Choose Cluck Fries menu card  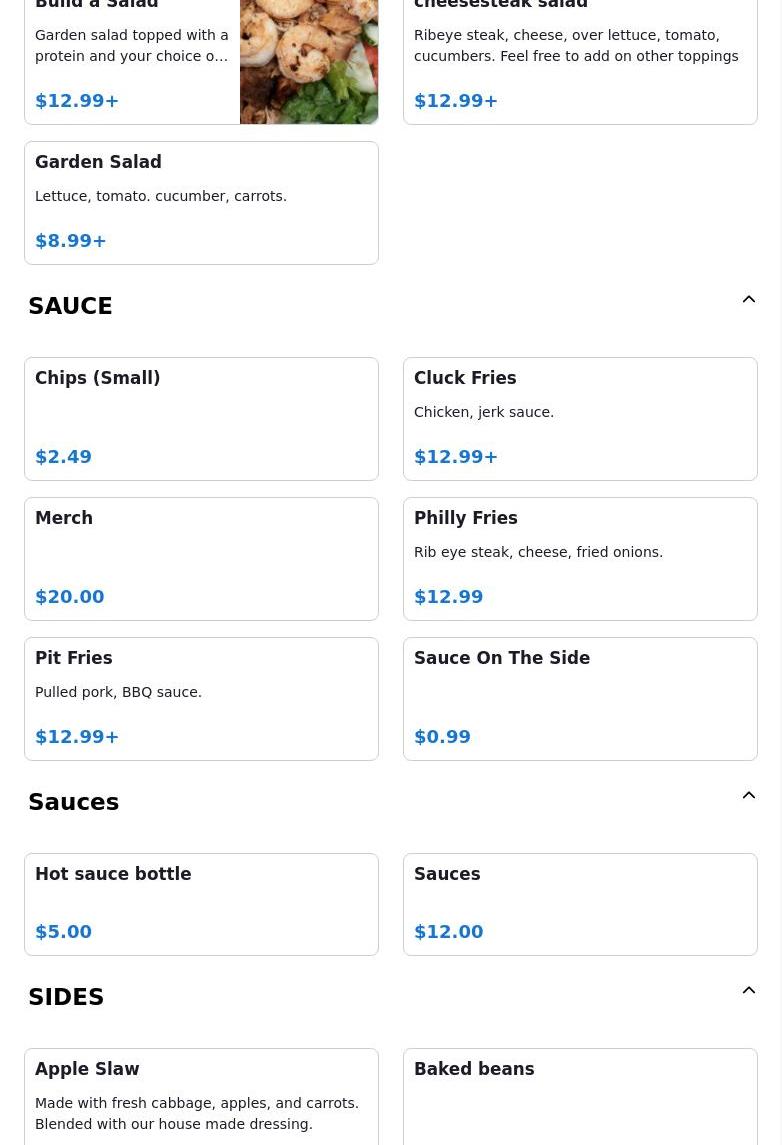(580, 419)
